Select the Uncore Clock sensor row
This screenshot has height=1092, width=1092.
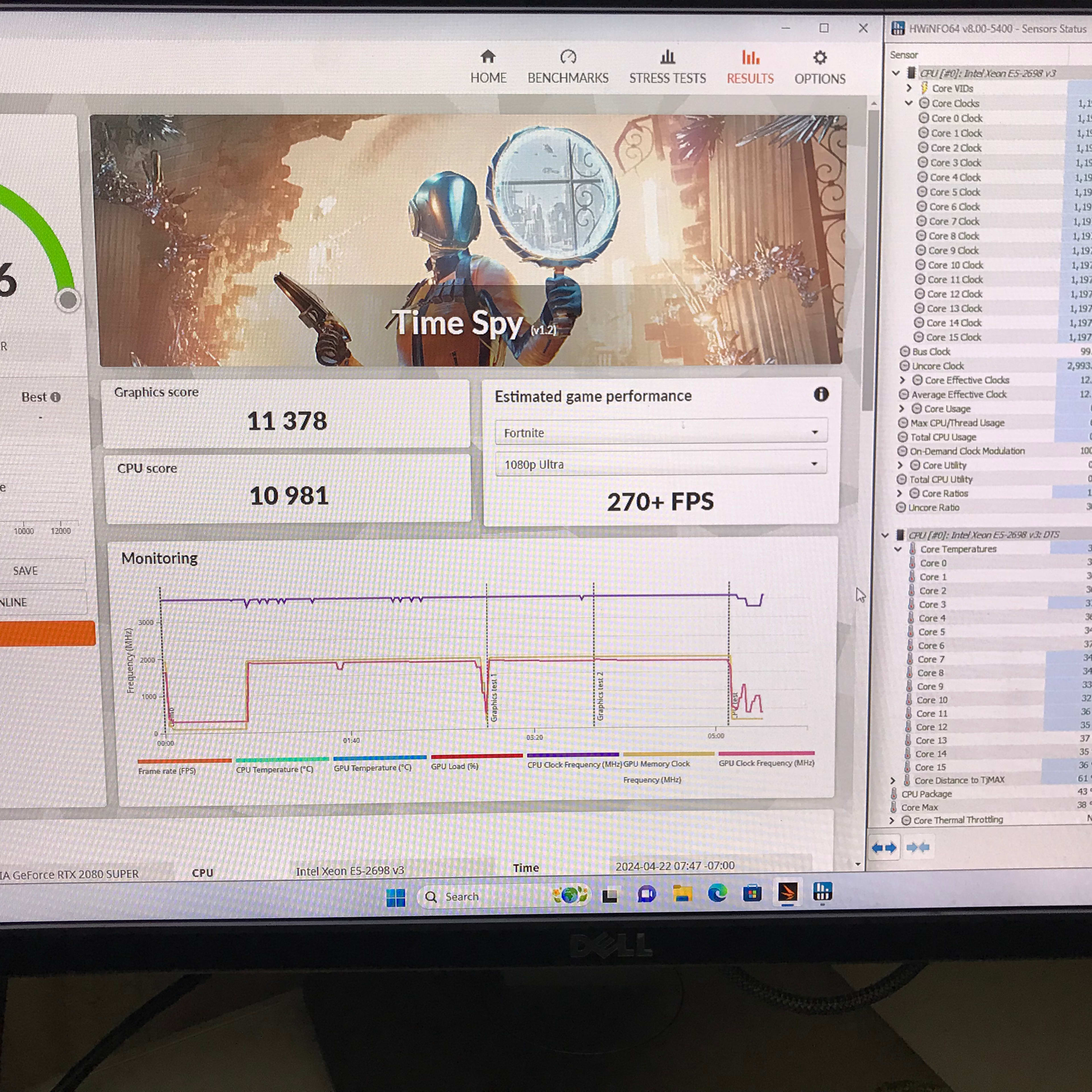coord(995,366)
